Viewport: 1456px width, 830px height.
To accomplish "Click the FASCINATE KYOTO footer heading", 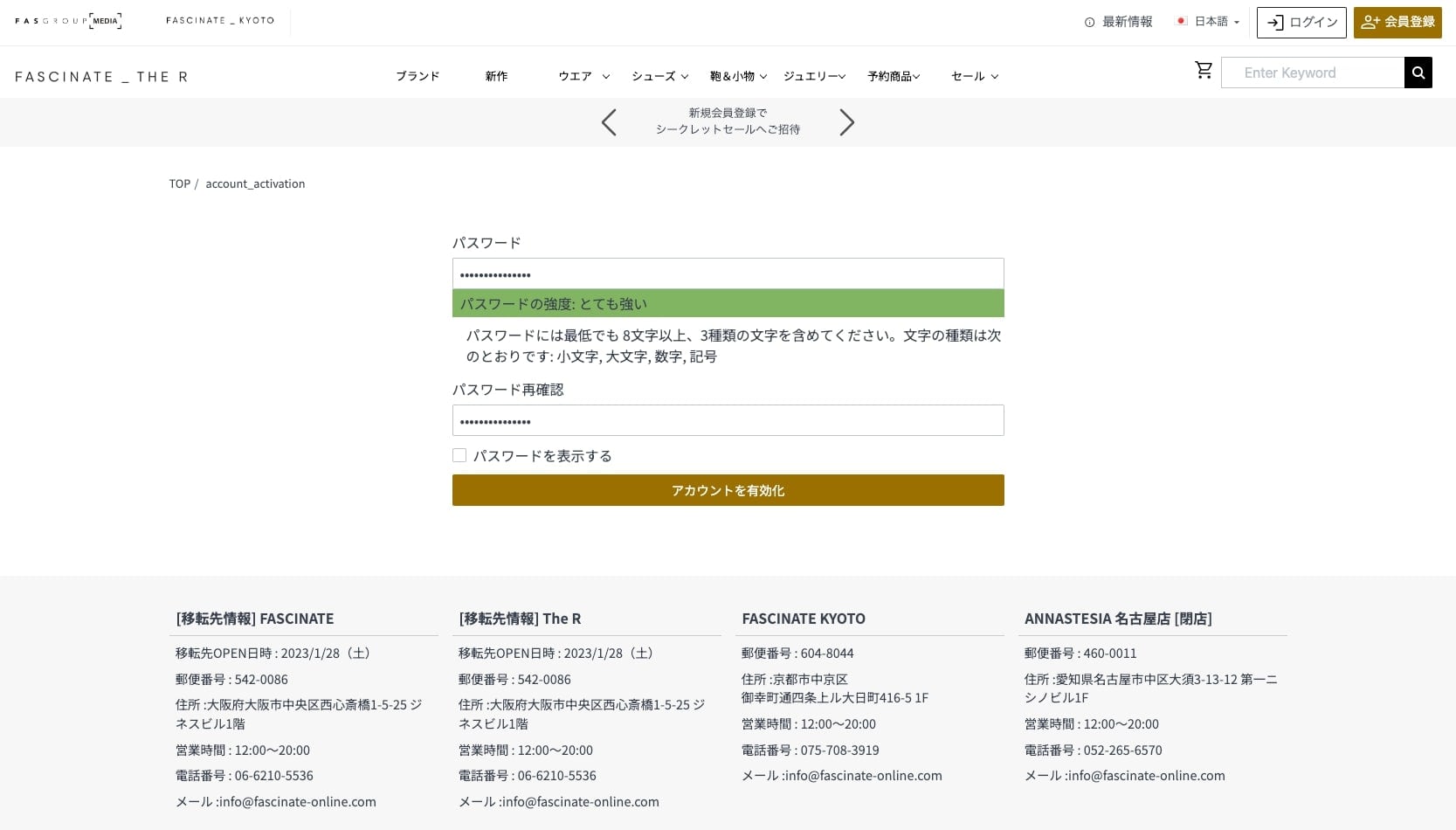I will (x=804, y=619).
